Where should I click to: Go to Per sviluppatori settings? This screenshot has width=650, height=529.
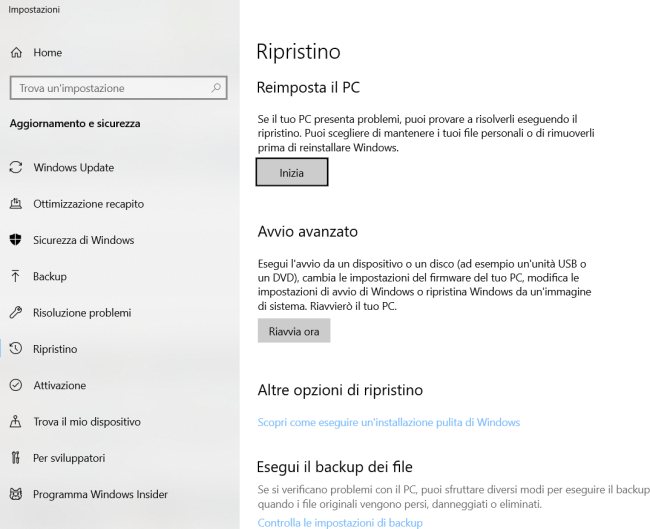click(68, 458)
